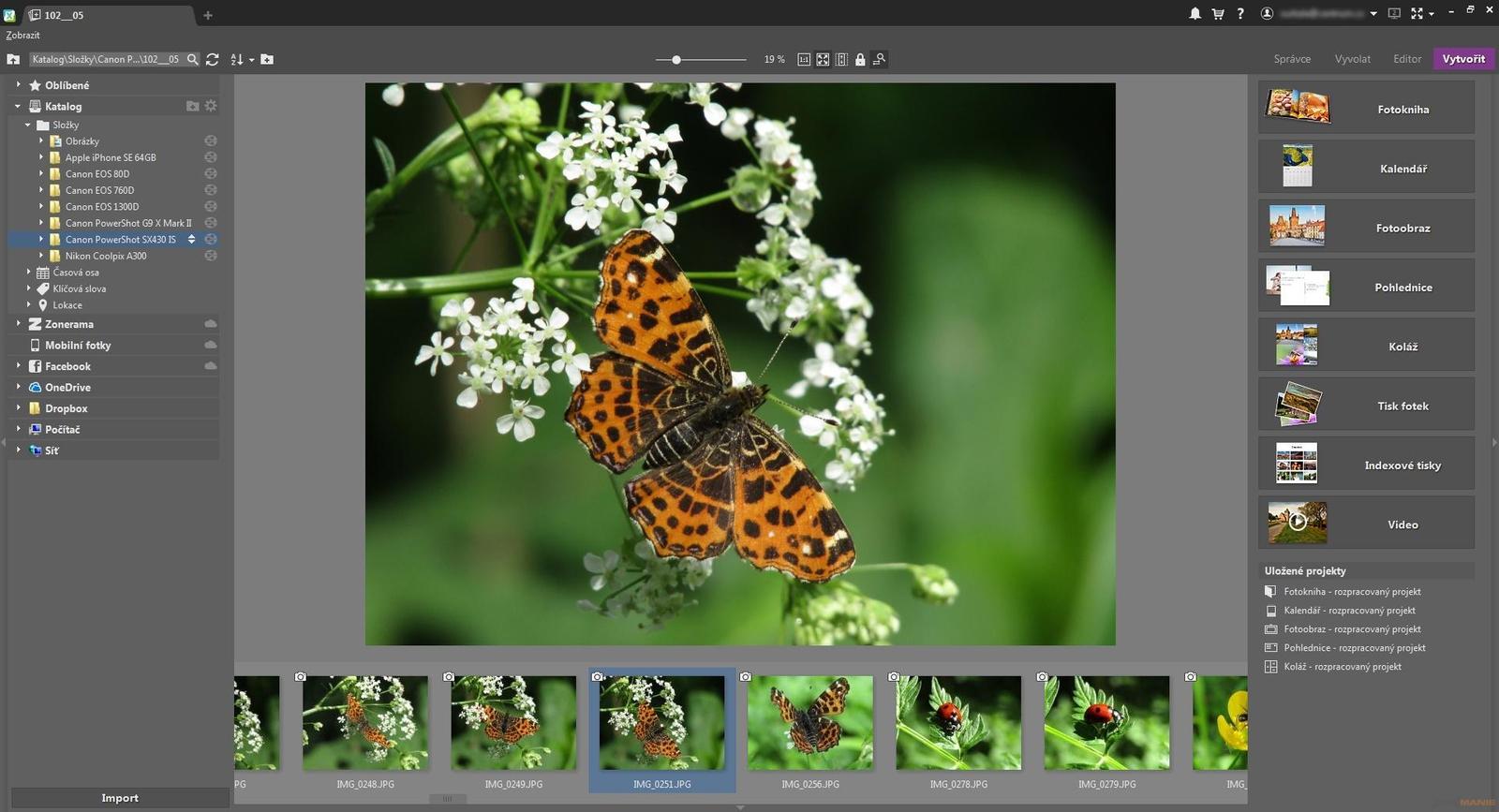Image resolution: width=1499 pixels, height=812 pixels.
Task: Collapse the Složky tree node
Action: tap(28, 125)
